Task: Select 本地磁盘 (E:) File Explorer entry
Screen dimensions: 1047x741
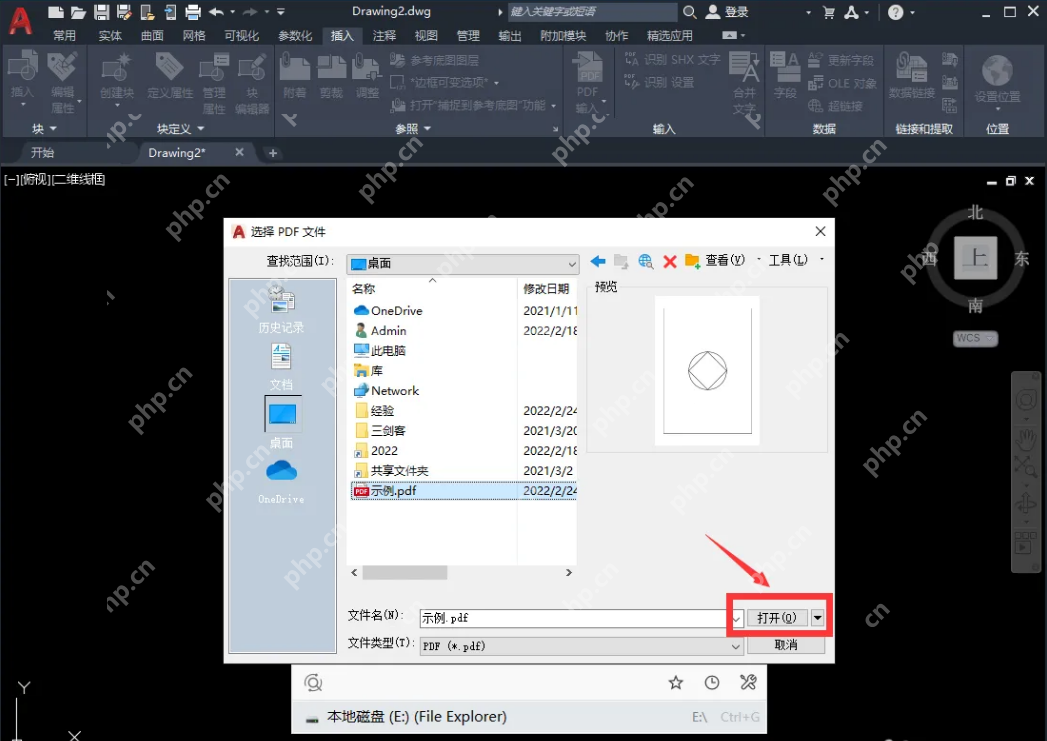Action: click(x=529, y=717)
